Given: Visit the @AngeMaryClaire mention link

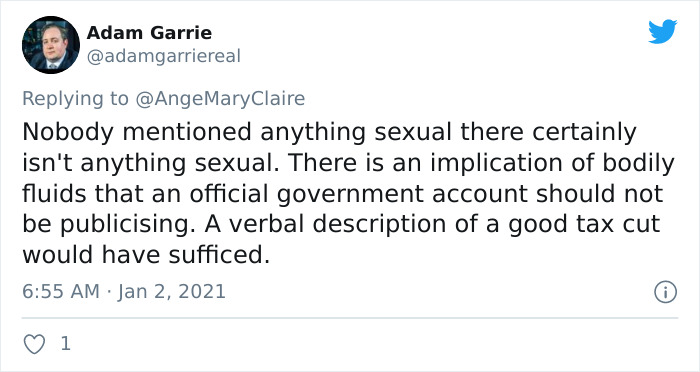Looking at the screenshot, I should tap(220, 99).
